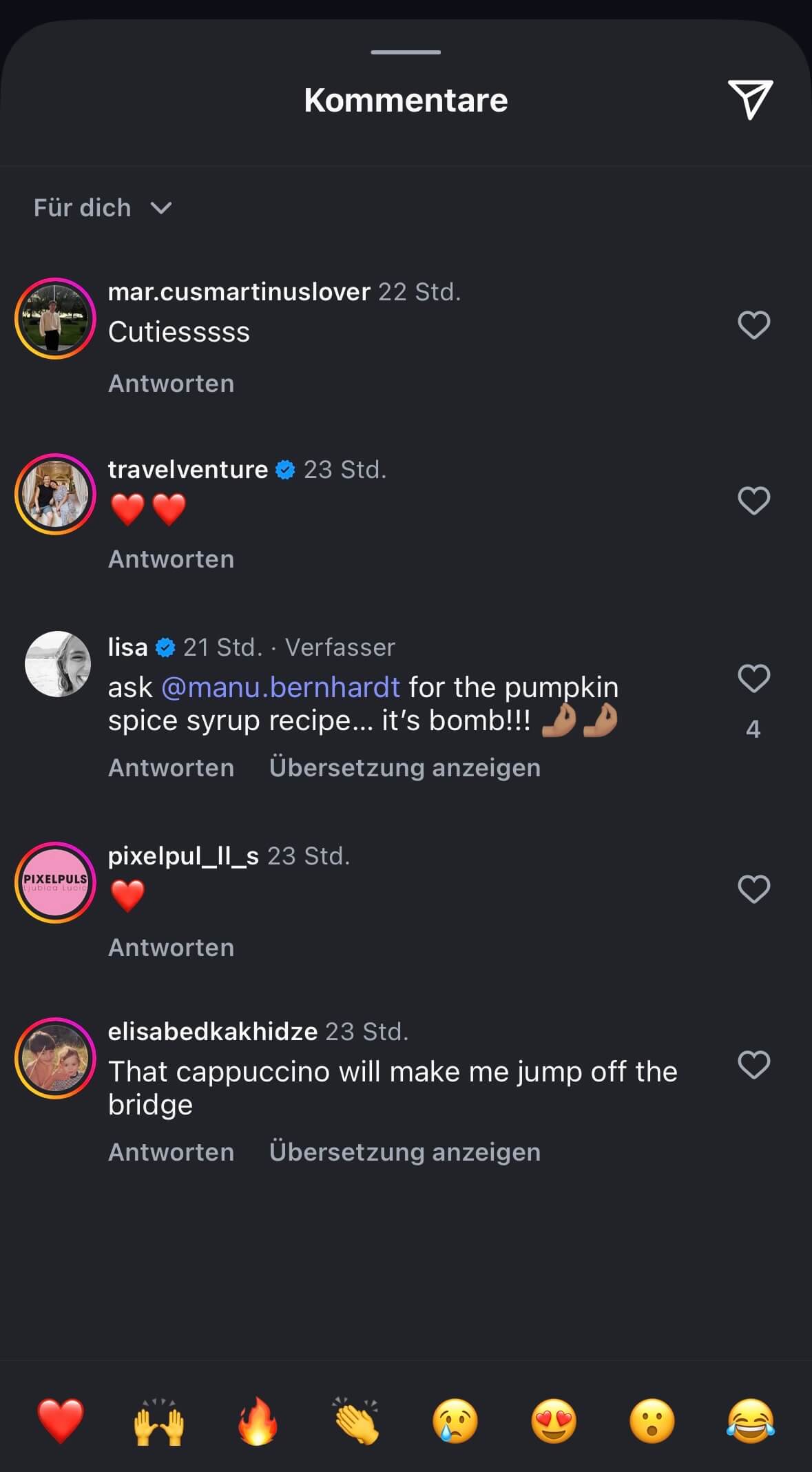Image resolution: width=812 pixels, height=1472 pixels.
Task: Tap the drag handle at sheet top
Action: tap(406, 52)
